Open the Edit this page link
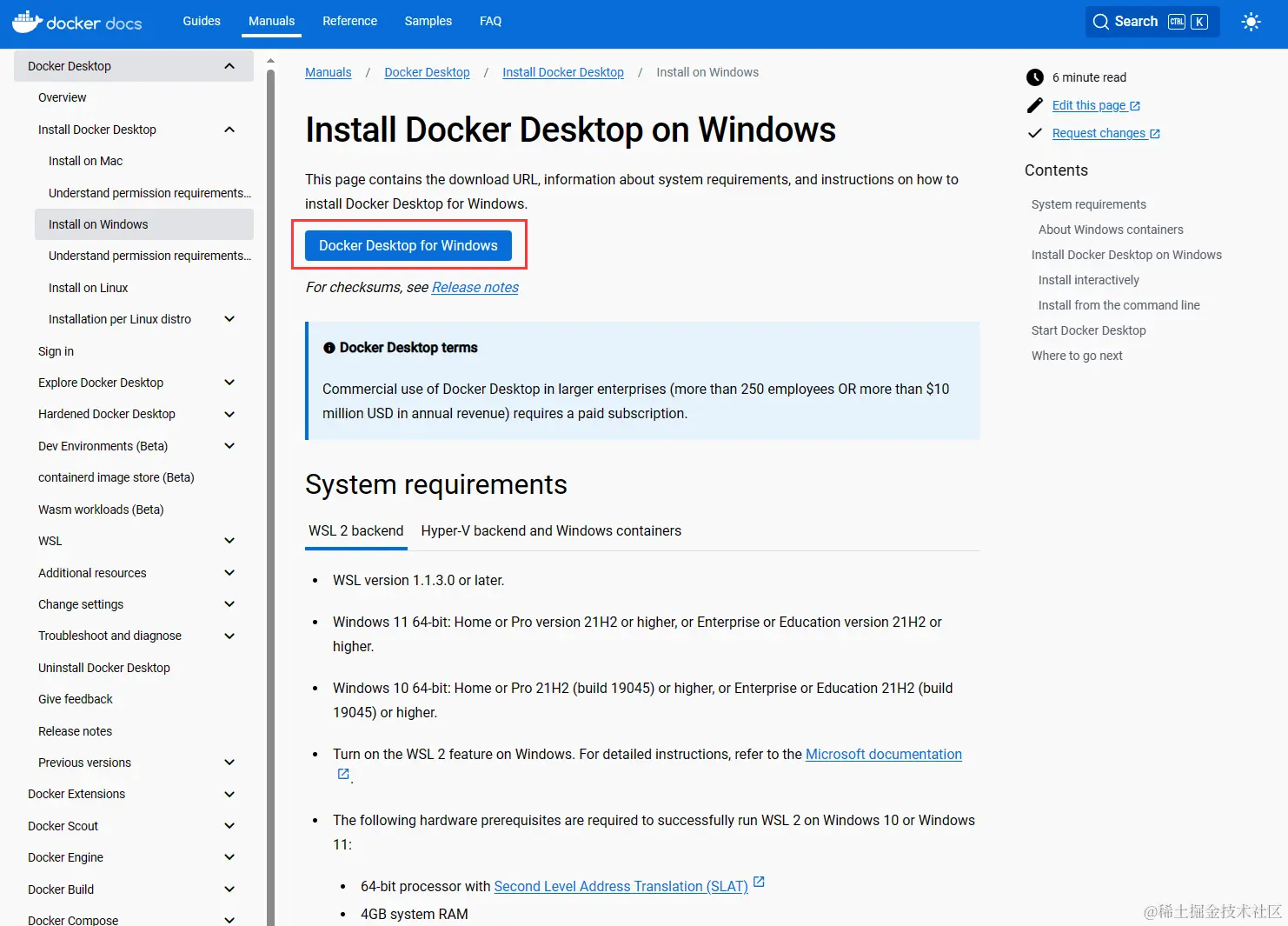This screenshot has height=926, width=1288. pos(1096,105)
